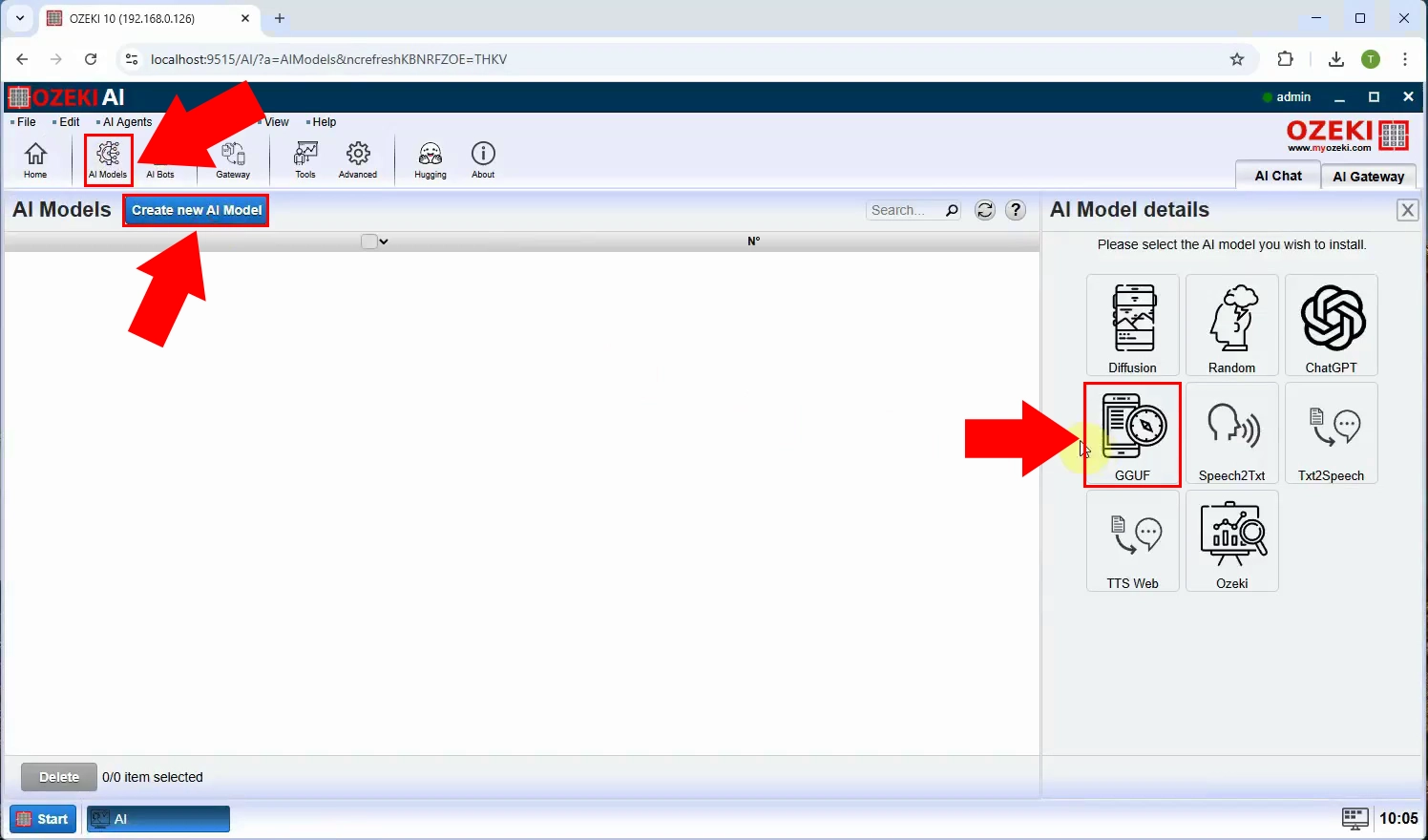This screenshot has width=1428, height=840.
Task: Select the Txt2Speech model type
Action: [1332, 433]
